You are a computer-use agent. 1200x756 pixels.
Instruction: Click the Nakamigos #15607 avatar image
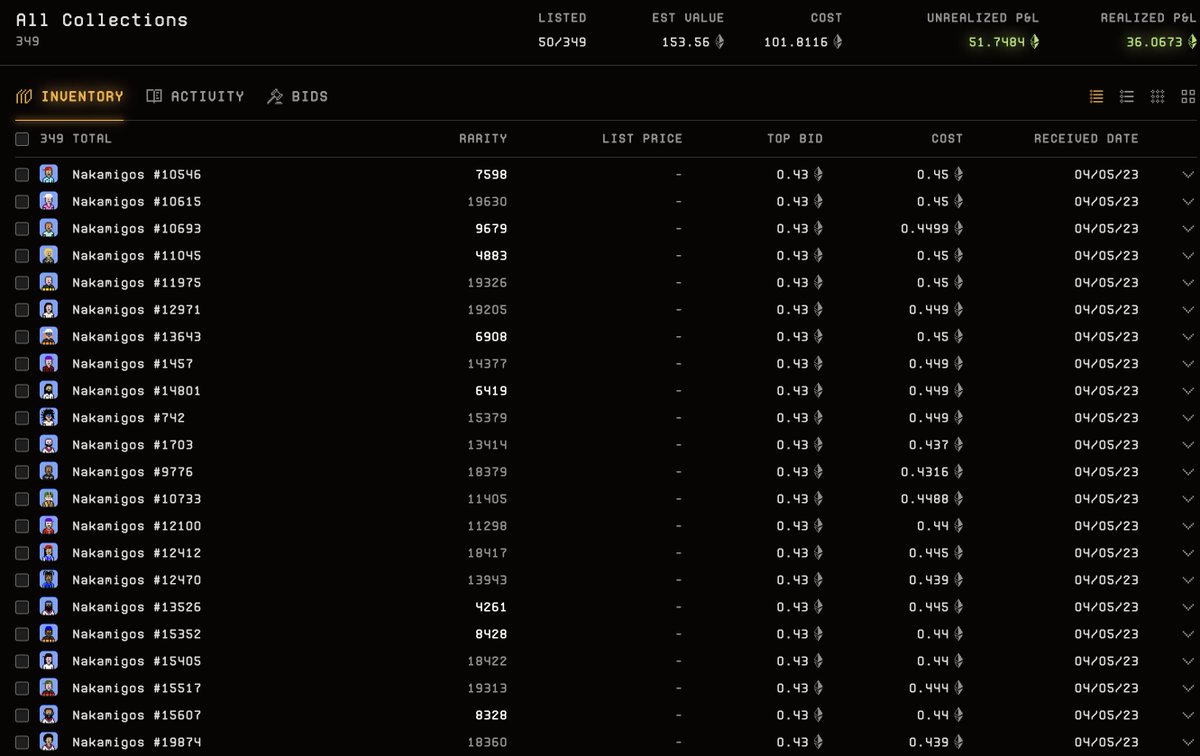coord(48,714)
